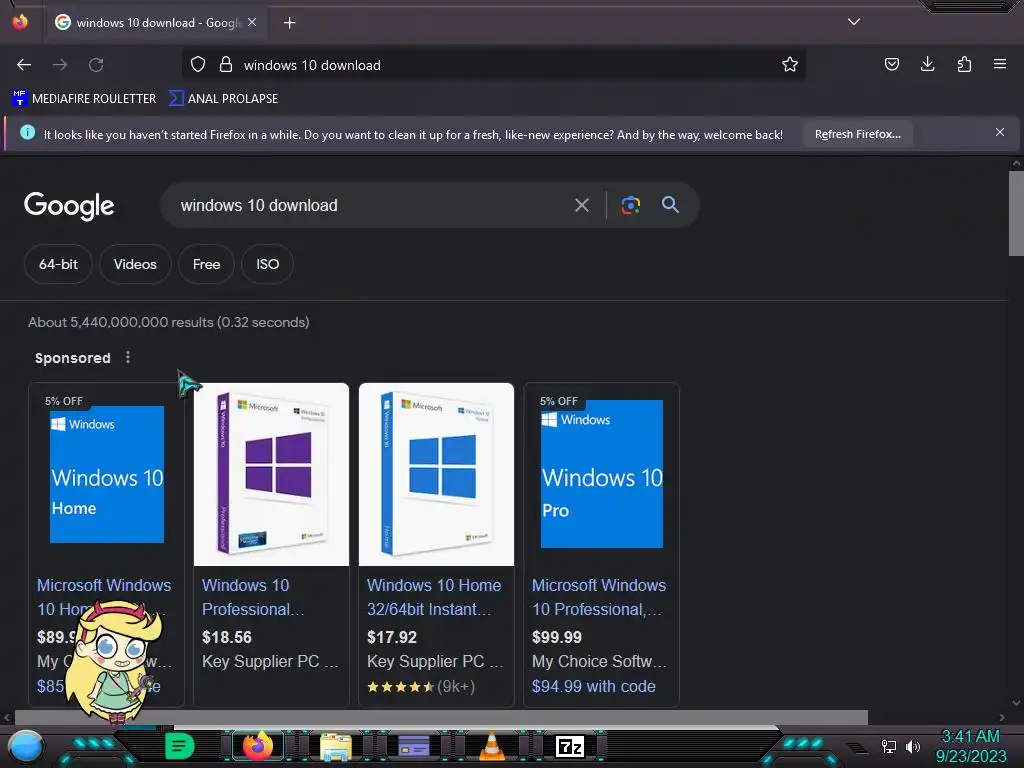Click the $17.92 price text
Viewport: 1024px width, 768px height.
coord(392,637)
